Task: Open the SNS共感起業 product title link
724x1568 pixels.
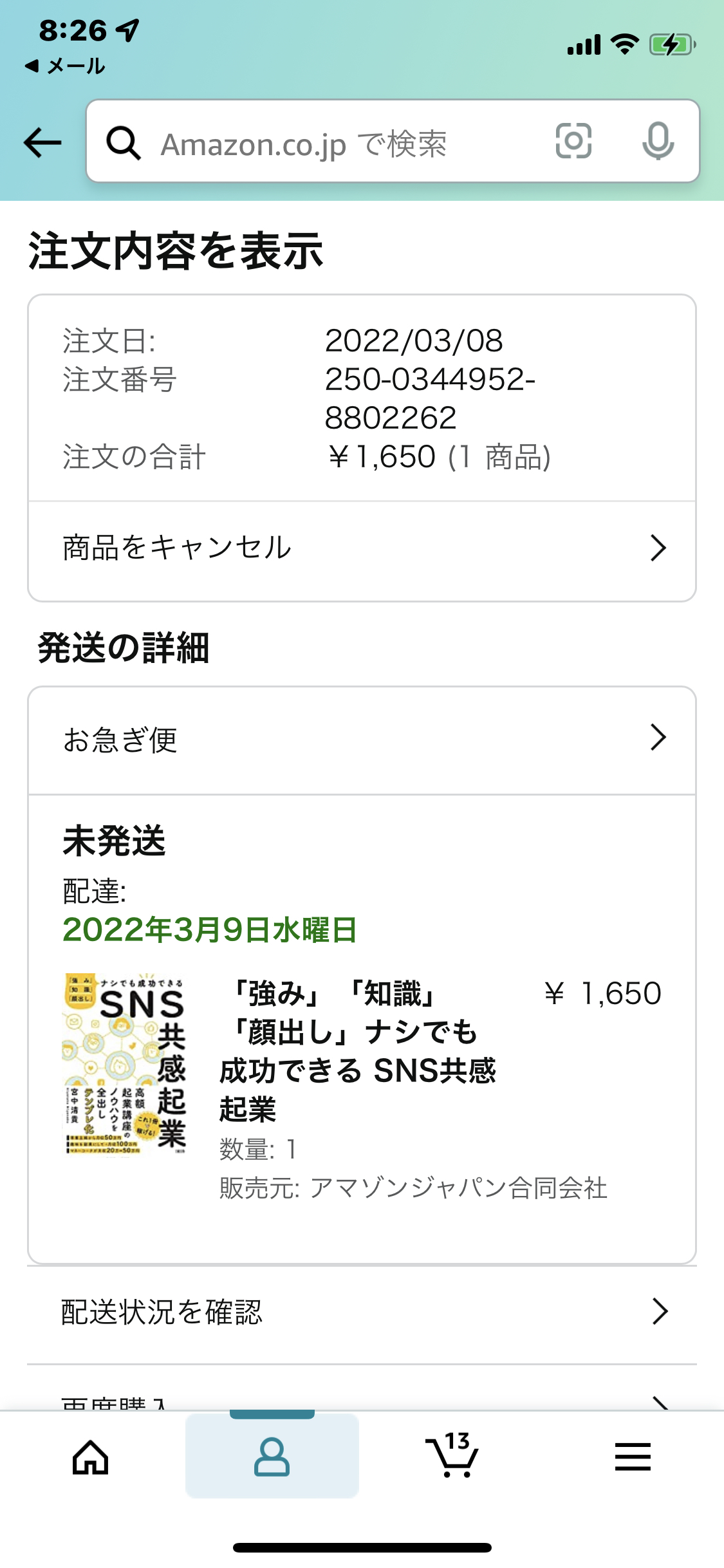Action: (358, 1052)
